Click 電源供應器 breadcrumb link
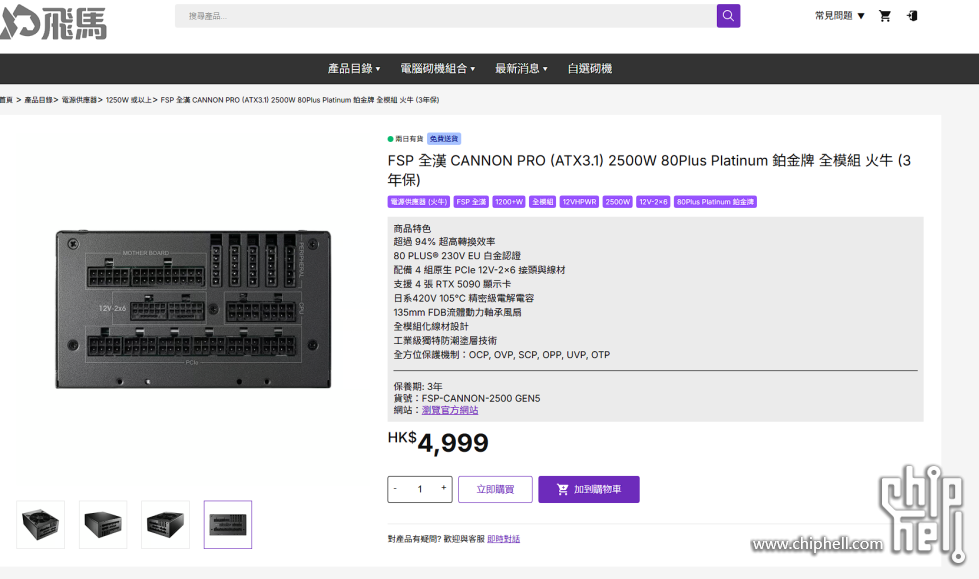 (x=79, y=100)
